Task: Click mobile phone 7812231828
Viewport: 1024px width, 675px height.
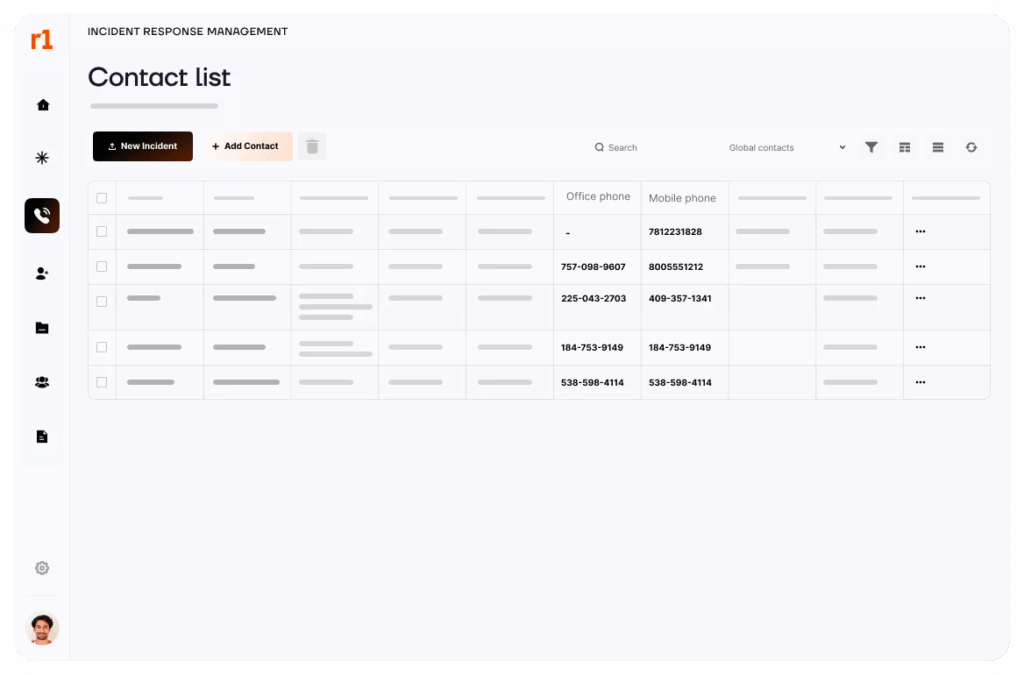Action: click(x=675, y=232)
